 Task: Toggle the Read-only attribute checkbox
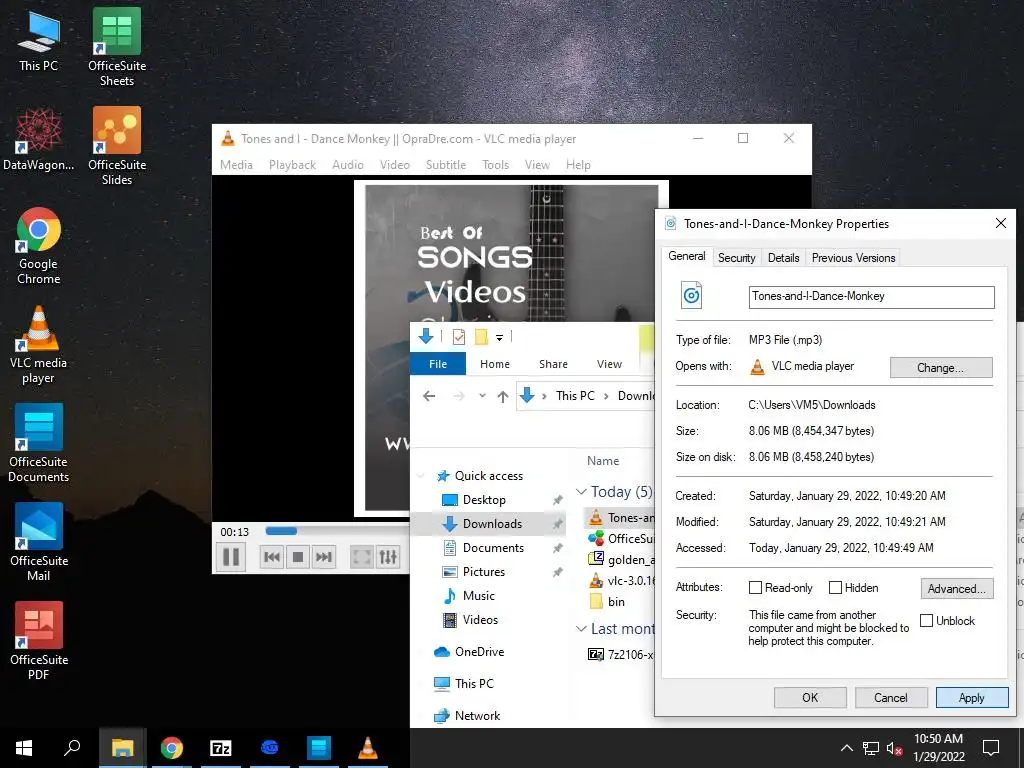756,588
